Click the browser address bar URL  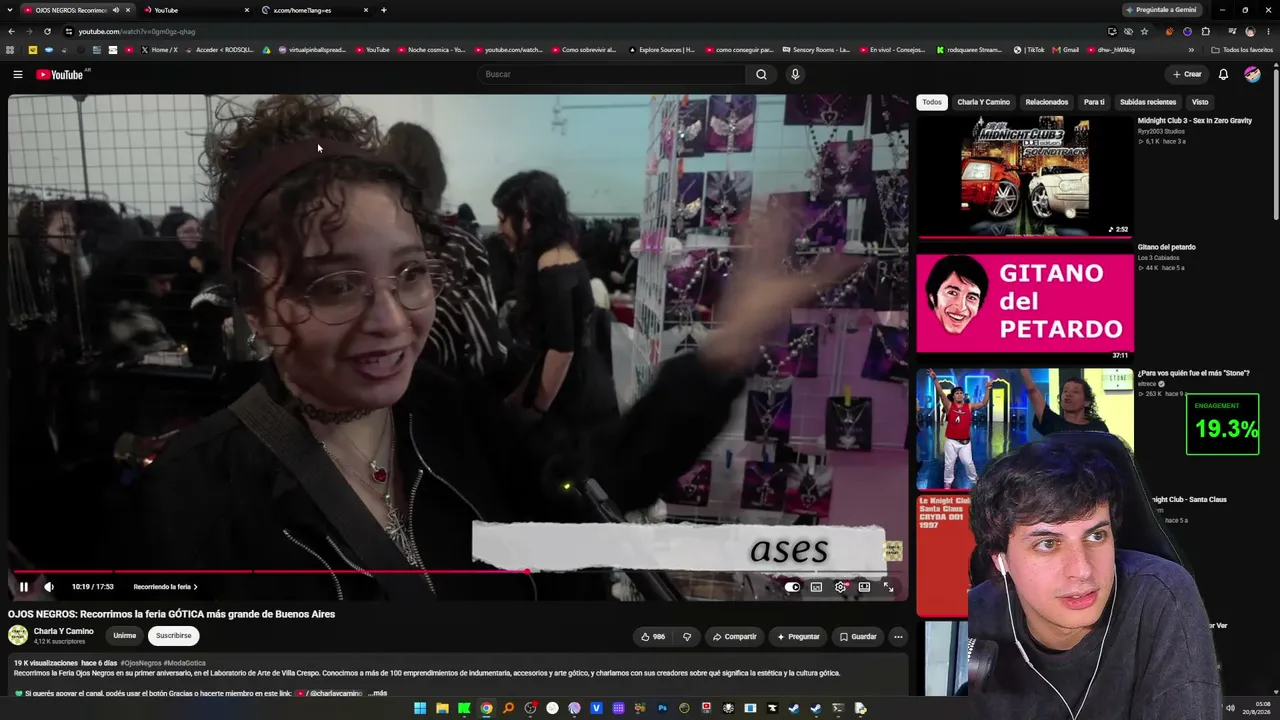pos(137,31)
